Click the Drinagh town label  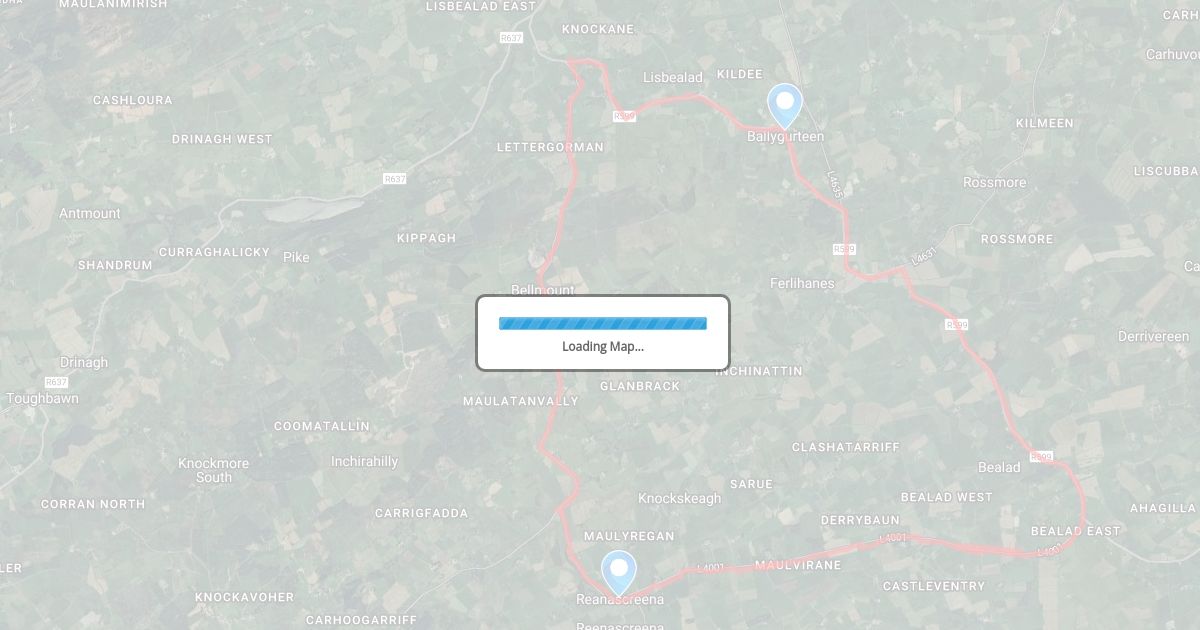coord(84,362)
